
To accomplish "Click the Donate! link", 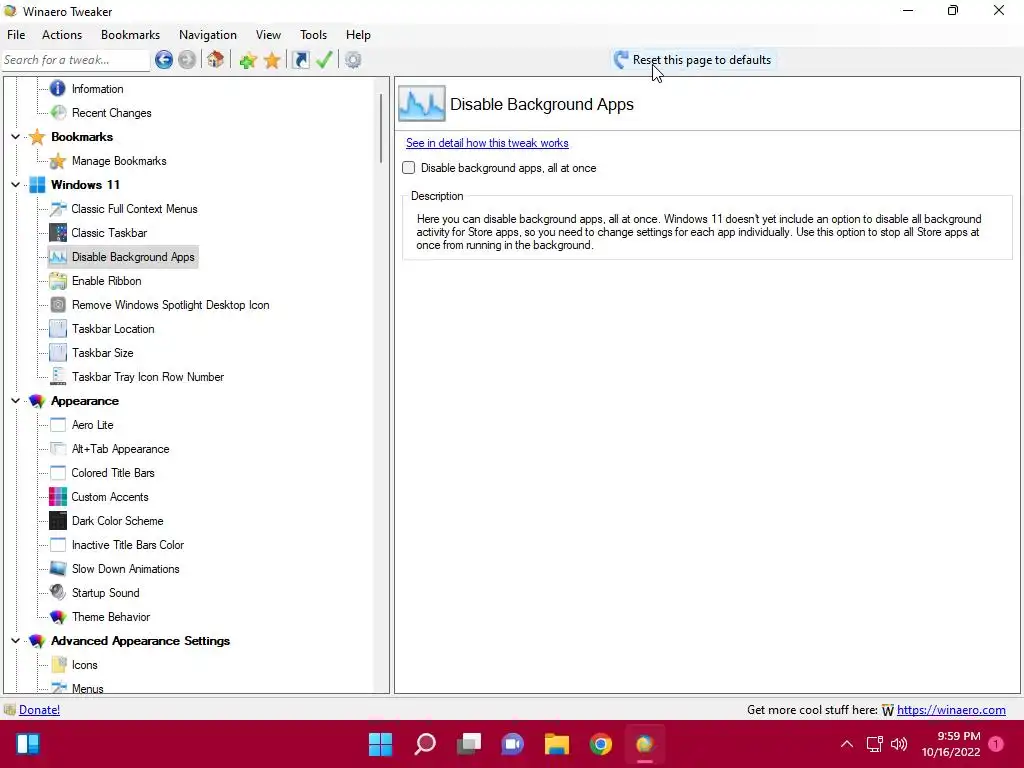I will coord(39,710).
